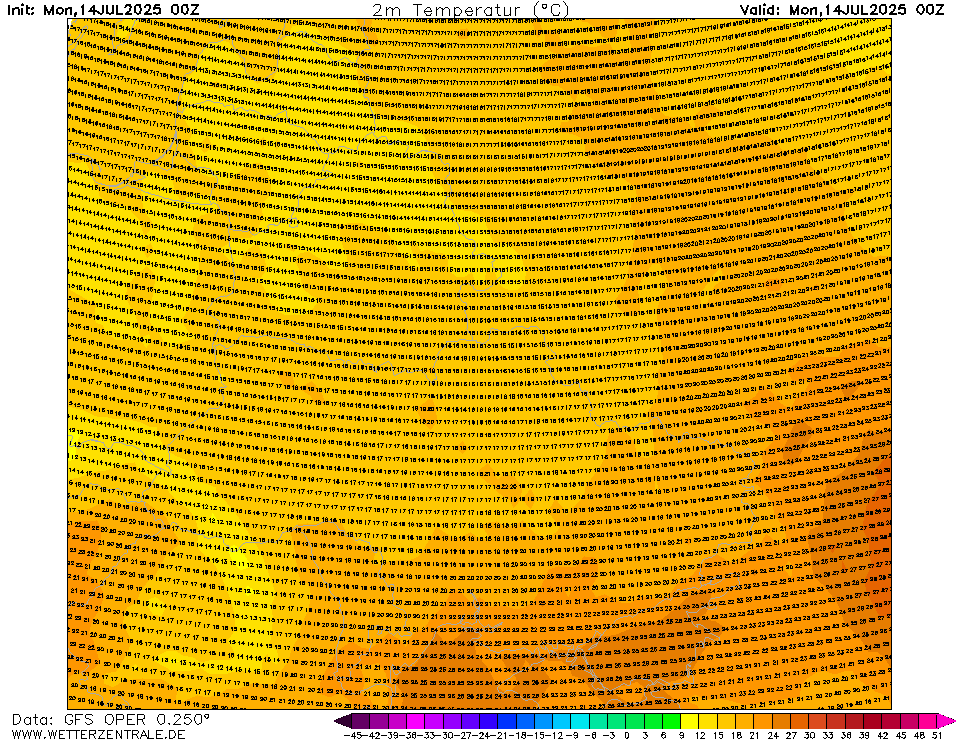
Task: Select the cyan swatch between -12 and -9
Action: click(561, 721)
